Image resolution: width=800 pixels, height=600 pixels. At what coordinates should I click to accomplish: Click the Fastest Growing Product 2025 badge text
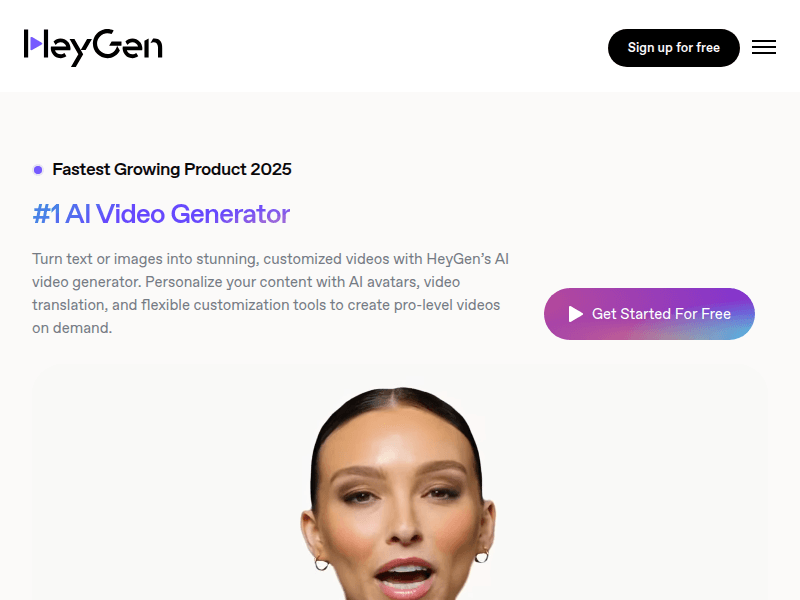pos(171,169)
